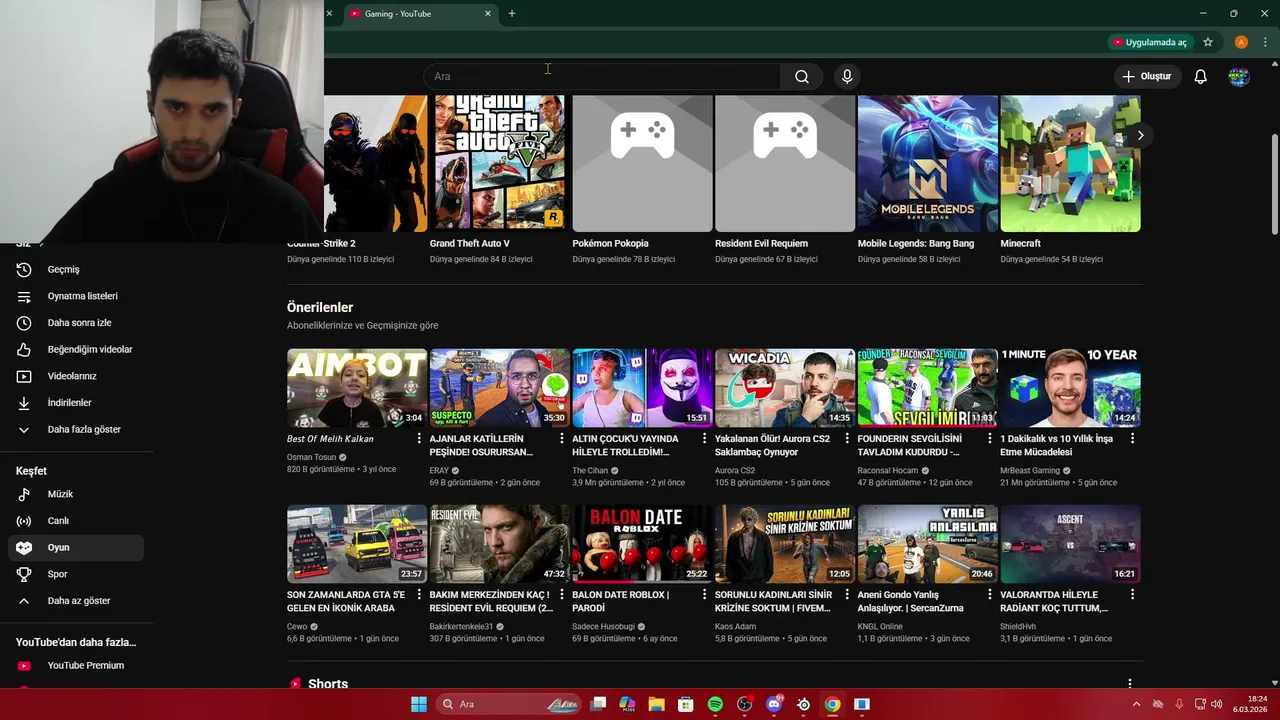The image size is (1280, 720).
Task: Open options menu for ALTIN ÇOCUK'U video
Action: (705, 439)
